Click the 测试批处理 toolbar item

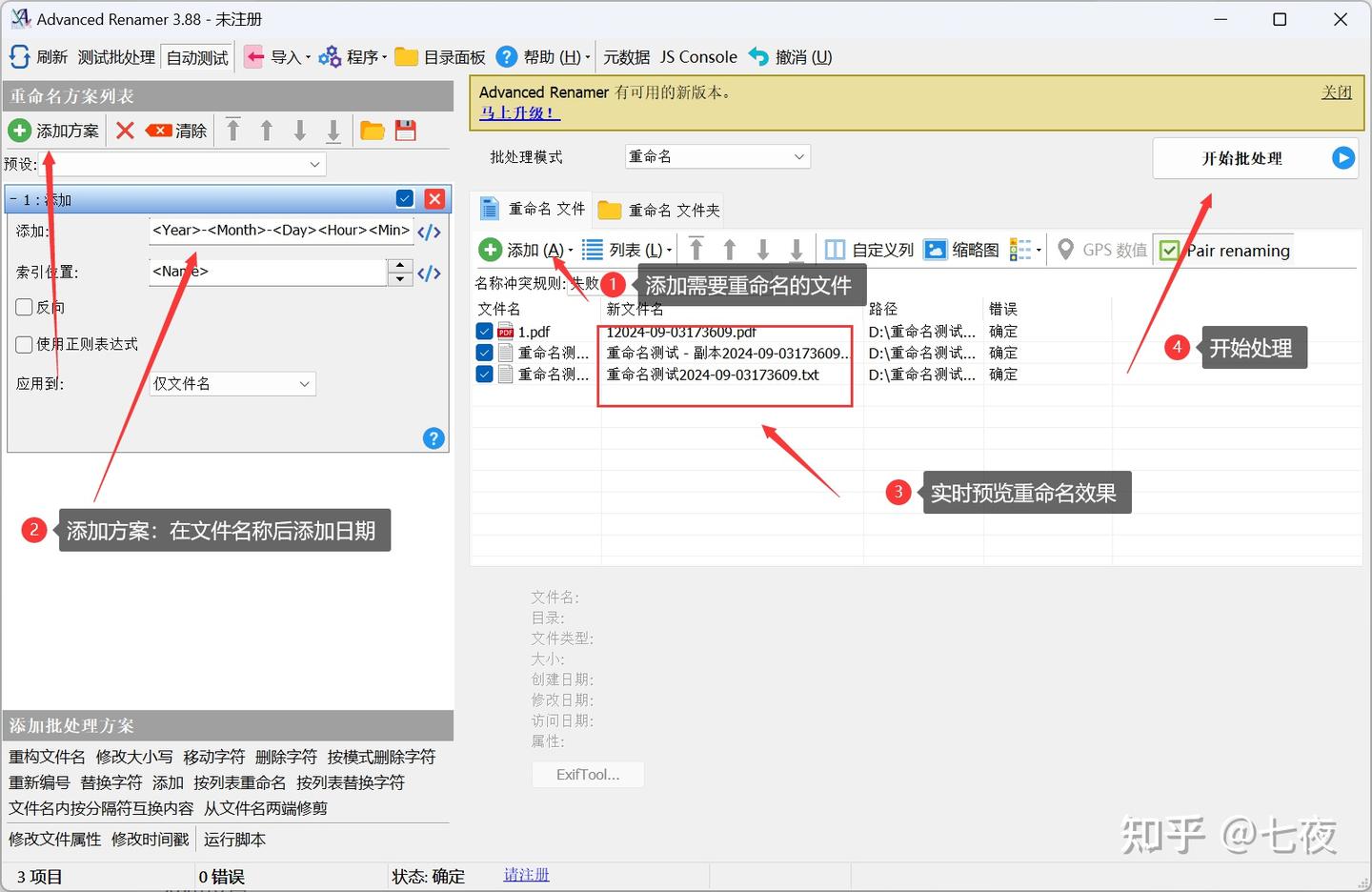point(116,57)
